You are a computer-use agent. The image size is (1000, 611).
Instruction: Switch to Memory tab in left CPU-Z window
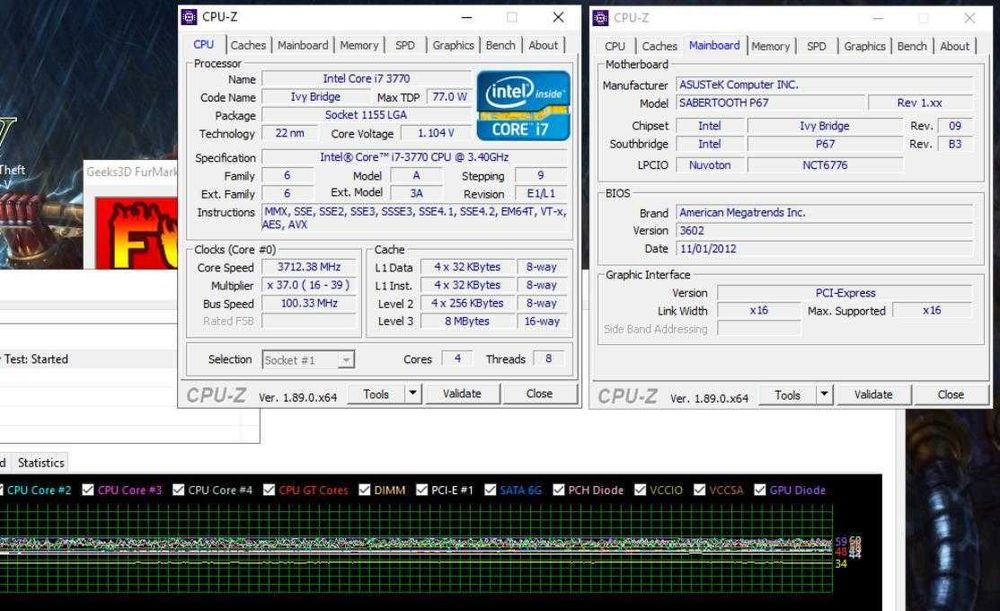(359, 45)
